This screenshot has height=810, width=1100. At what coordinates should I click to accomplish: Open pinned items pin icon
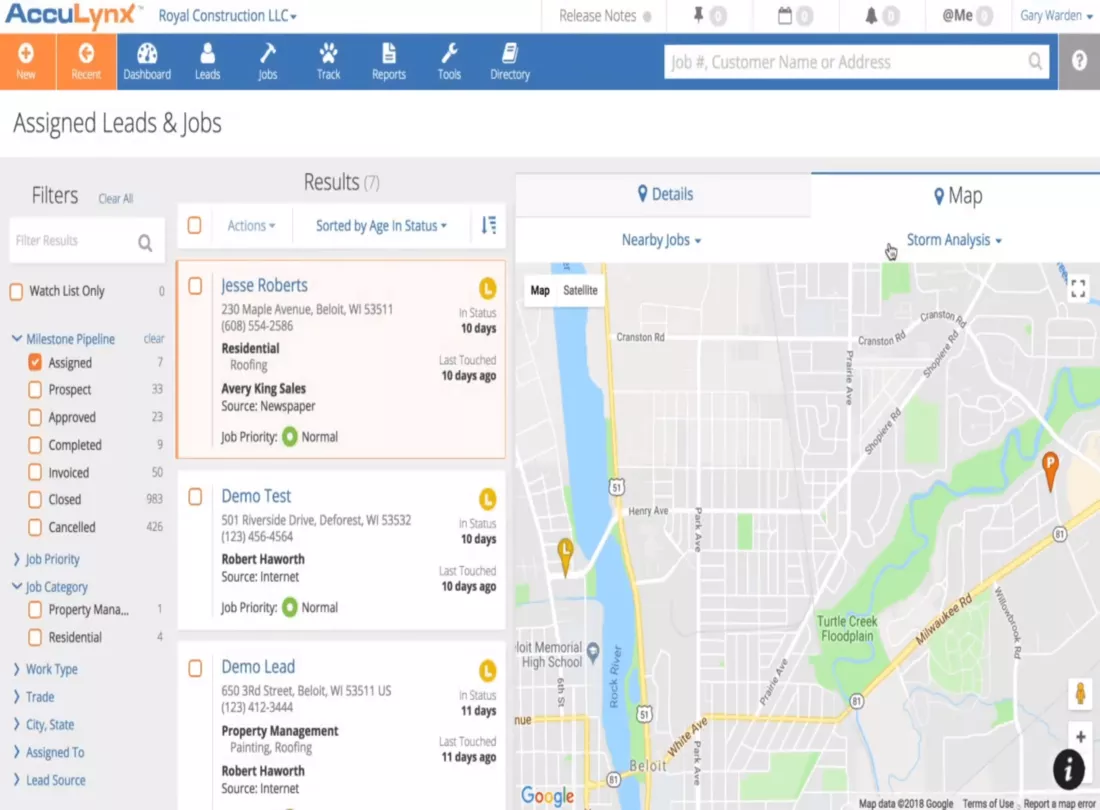tap(698, 15)
